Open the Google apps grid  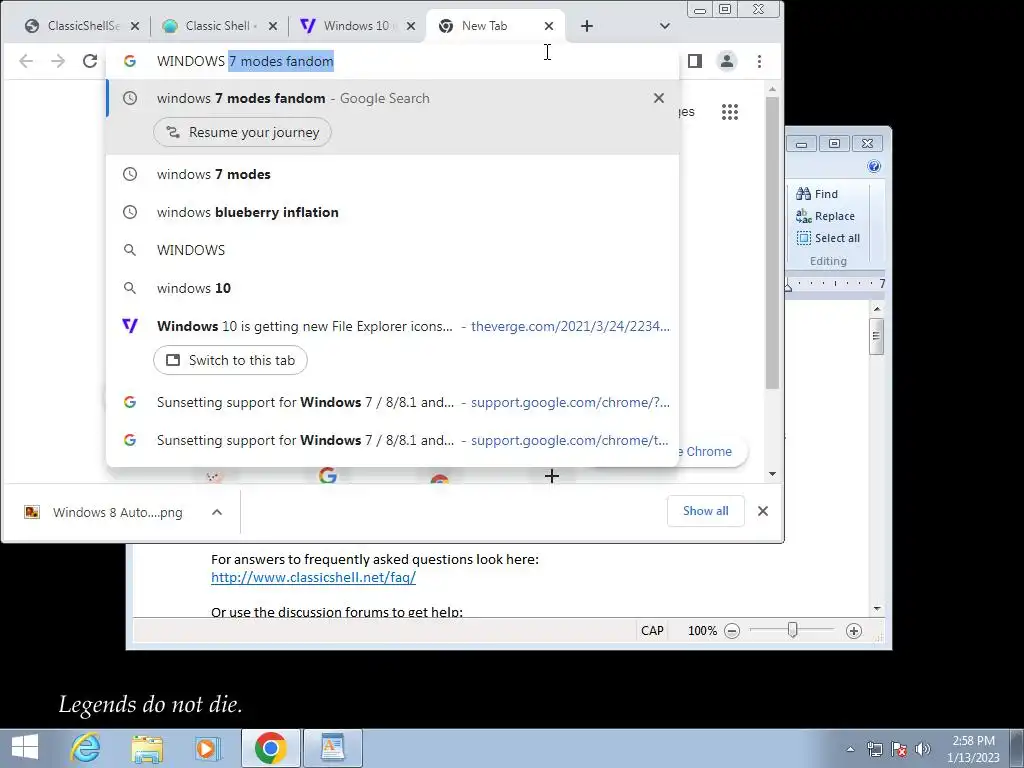point(729,112)
